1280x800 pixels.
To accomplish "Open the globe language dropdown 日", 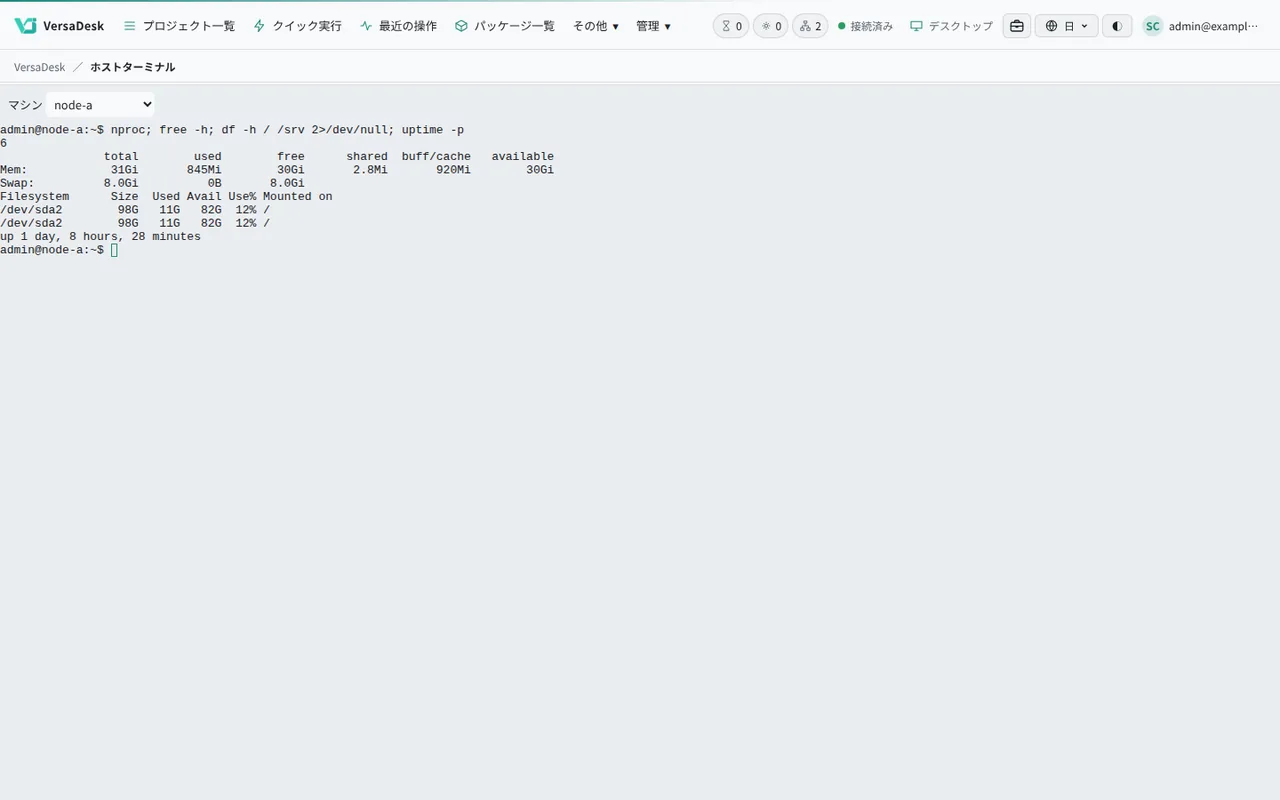I will (x=1067, y=26).
